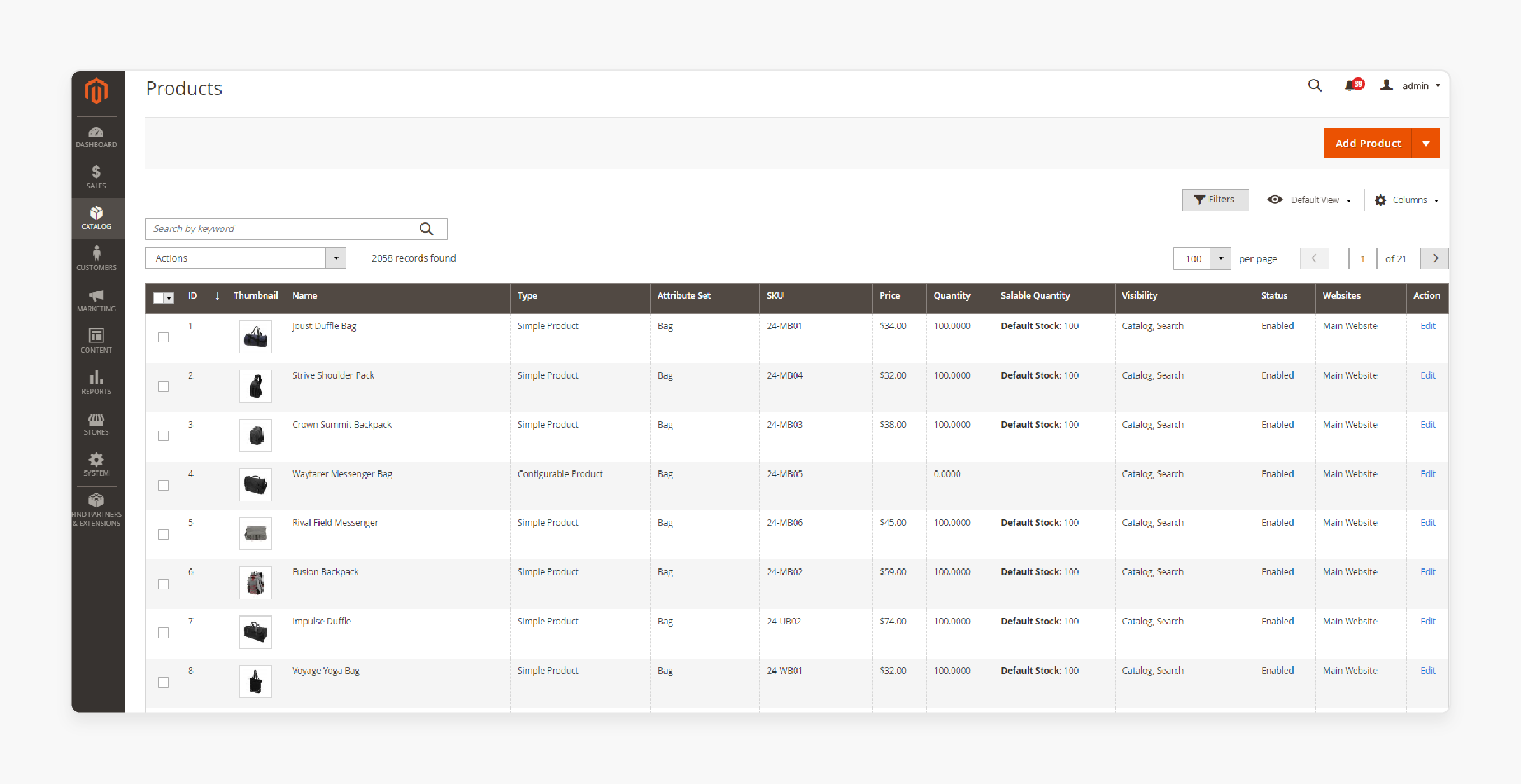1521x784 pixels.
Task: Open the Sales sidebar menu
Action: tap(96, 177)
